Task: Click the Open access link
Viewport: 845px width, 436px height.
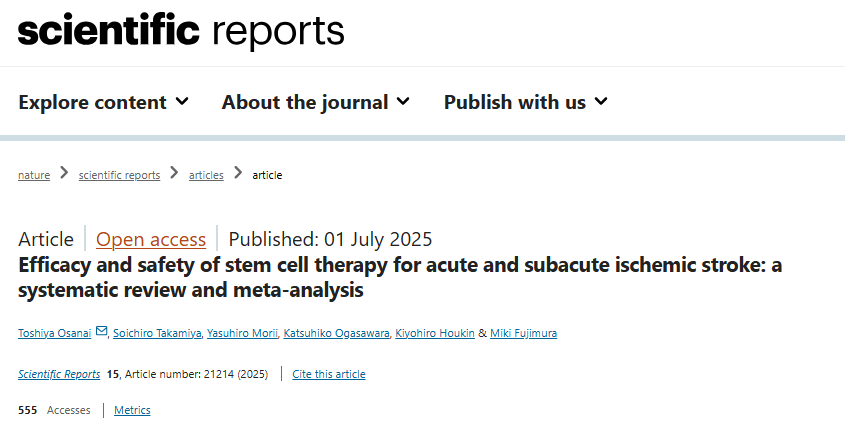Action: click(x=151, y=239)
